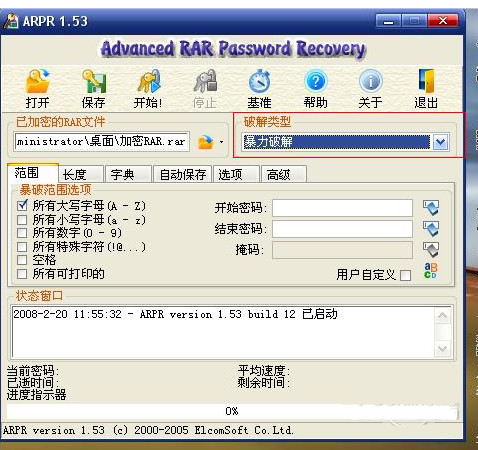This screenshot has height=450, width=478.
Task: Click status bar text 'ElcomSoft Co. Ltd.'
Action: tap(244, 430)
